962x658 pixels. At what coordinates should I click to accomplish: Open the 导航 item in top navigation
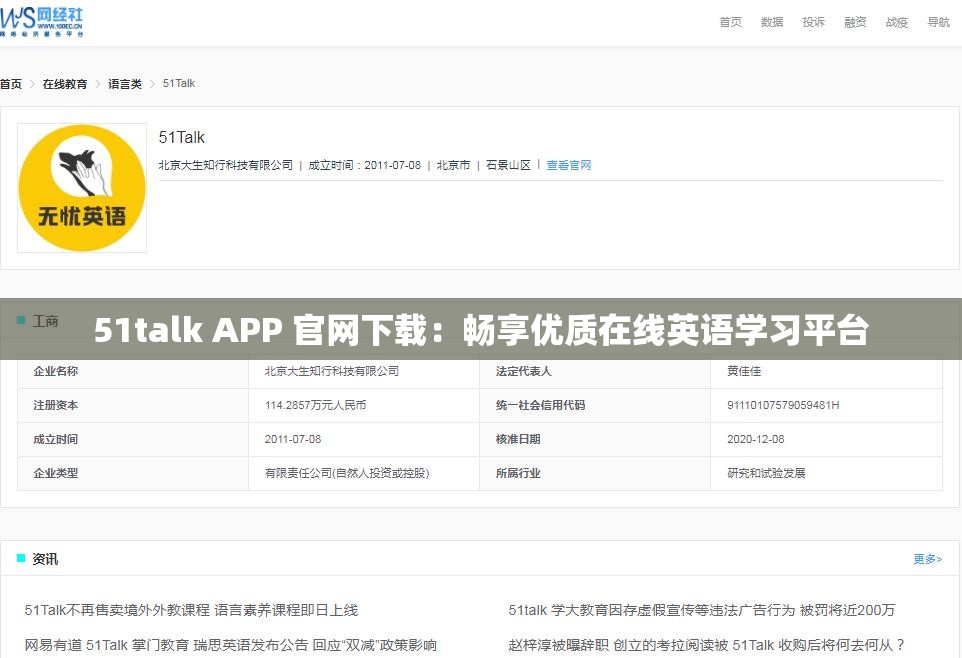click(x=938, y=21)
